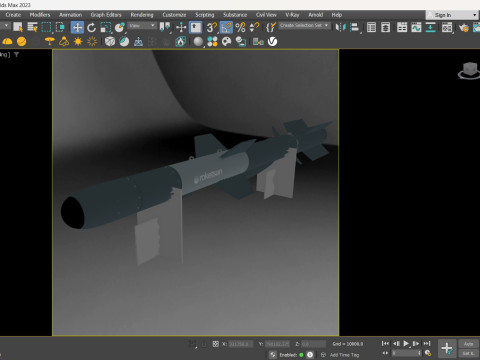
Task: Click Y coordinate input field
Action: [277, 344]
